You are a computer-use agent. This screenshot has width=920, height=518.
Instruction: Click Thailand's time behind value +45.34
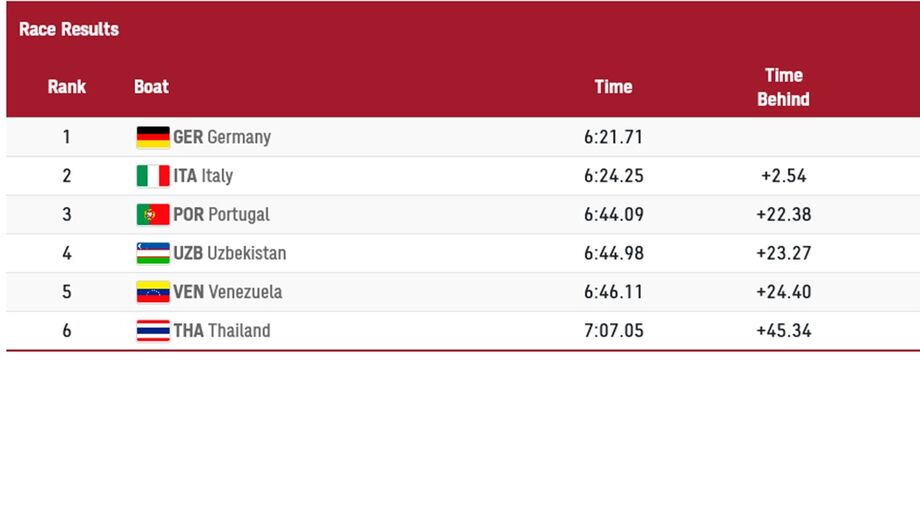[783, 330]
